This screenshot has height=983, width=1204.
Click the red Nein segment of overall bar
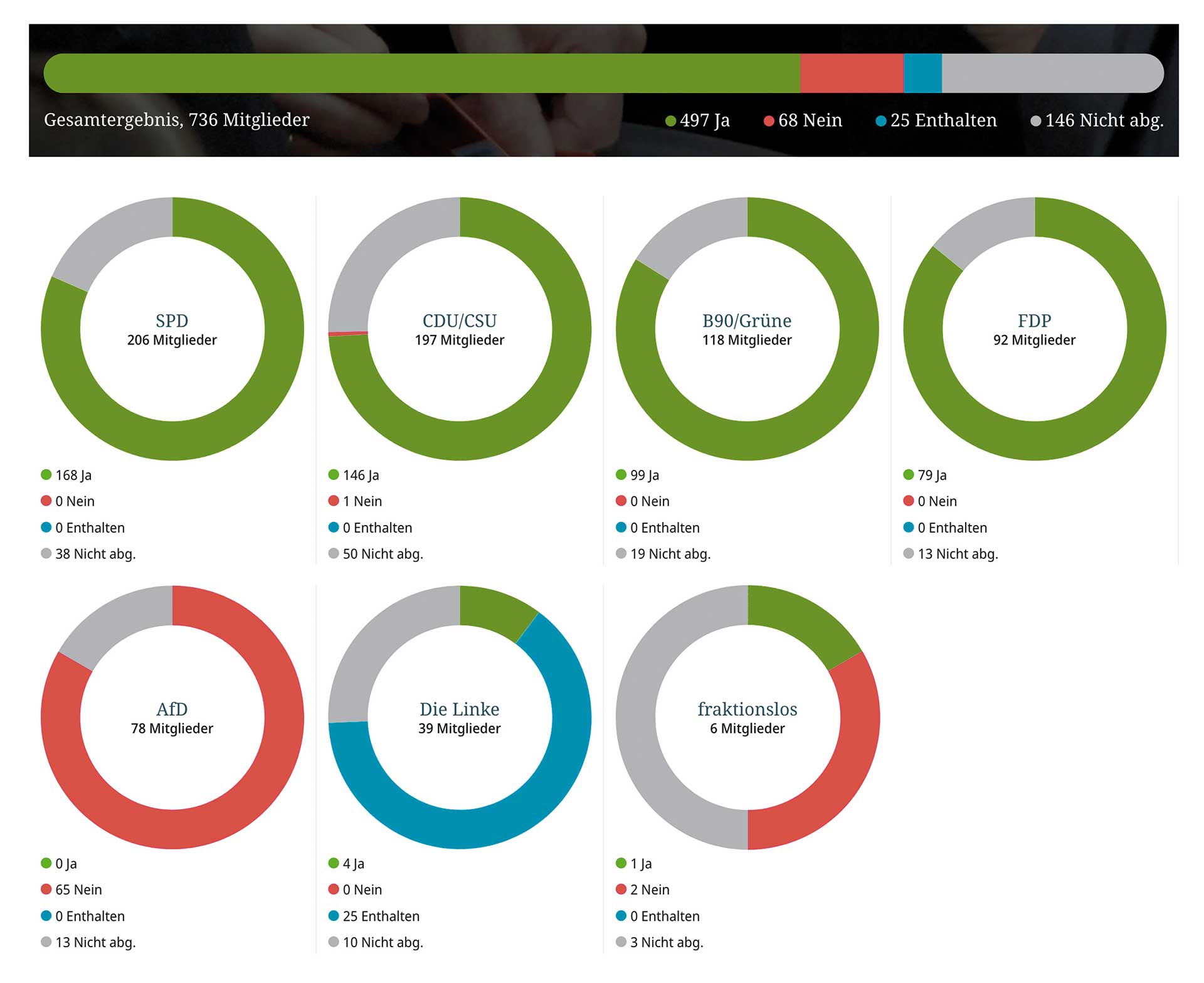point(851,73)
